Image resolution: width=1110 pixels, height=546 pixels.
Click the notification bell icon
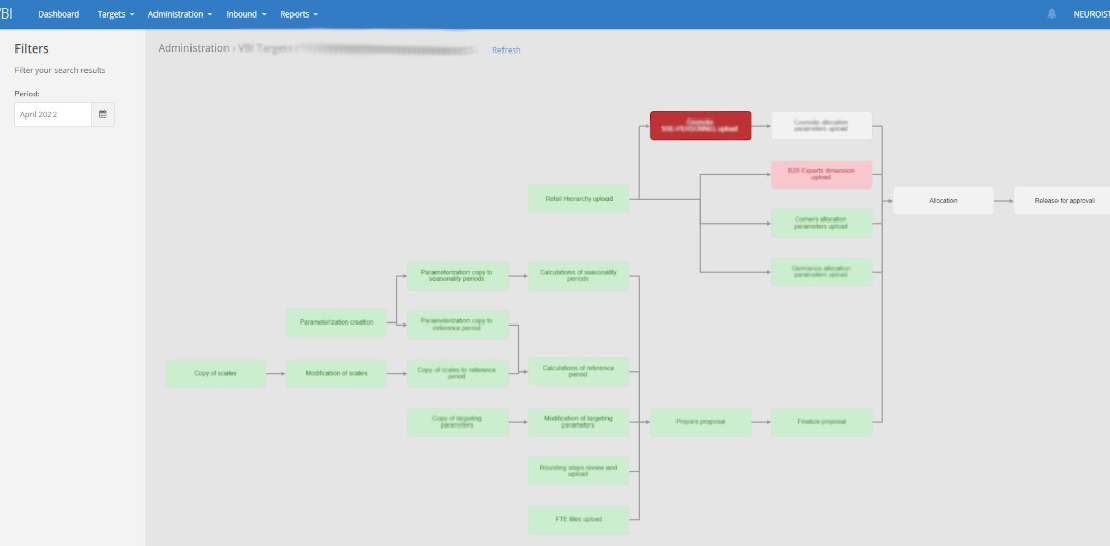tap(1051, 14)
